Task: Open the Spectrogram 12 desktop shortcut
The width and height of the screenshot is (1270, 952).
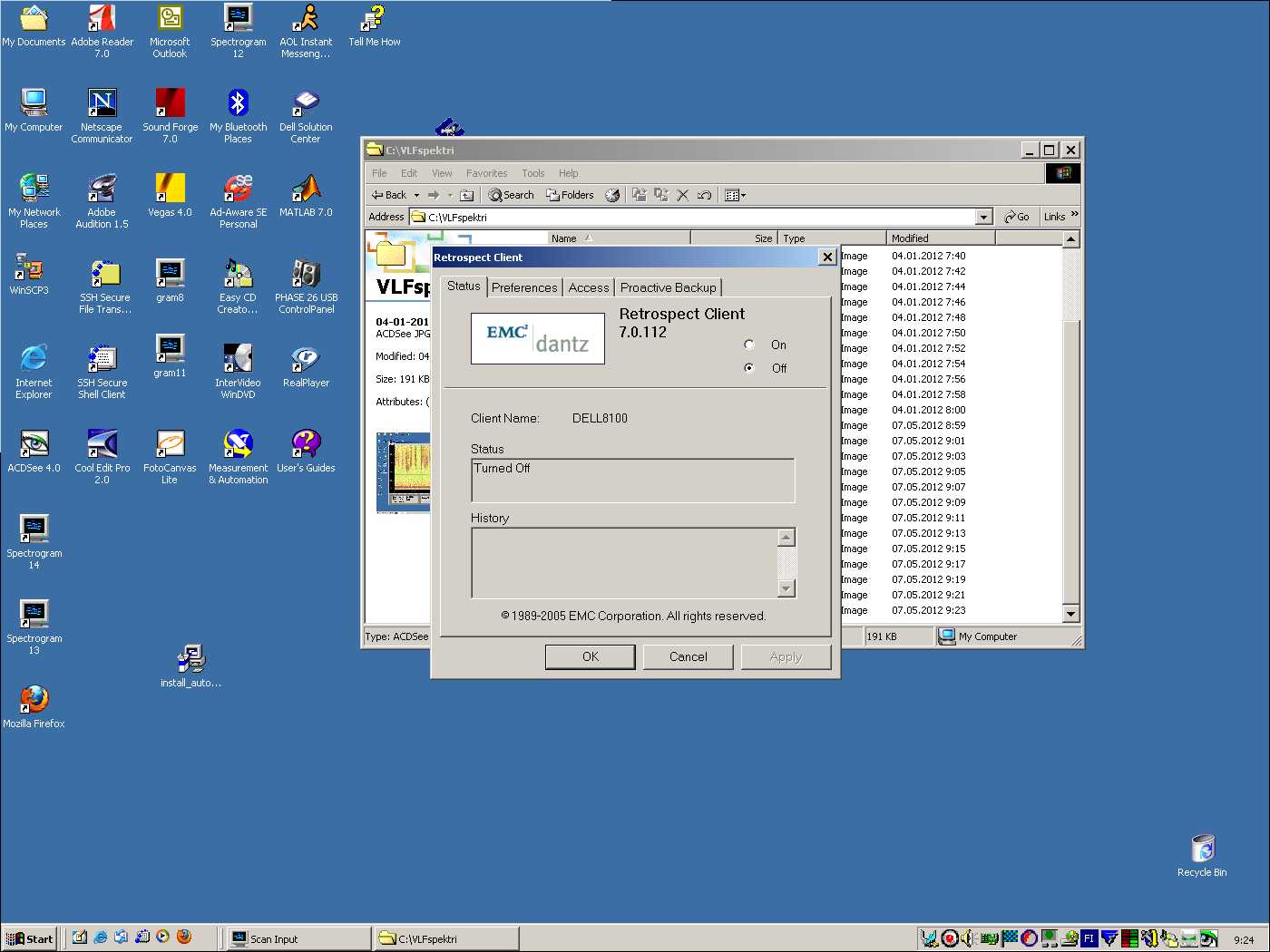Action: point(238,31)
